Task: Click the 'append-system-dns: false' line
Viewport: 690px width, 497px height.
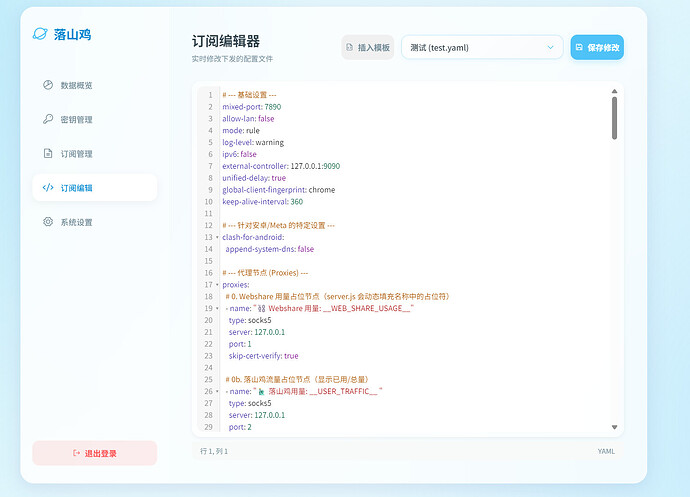Action: click(x=269, y=249)
